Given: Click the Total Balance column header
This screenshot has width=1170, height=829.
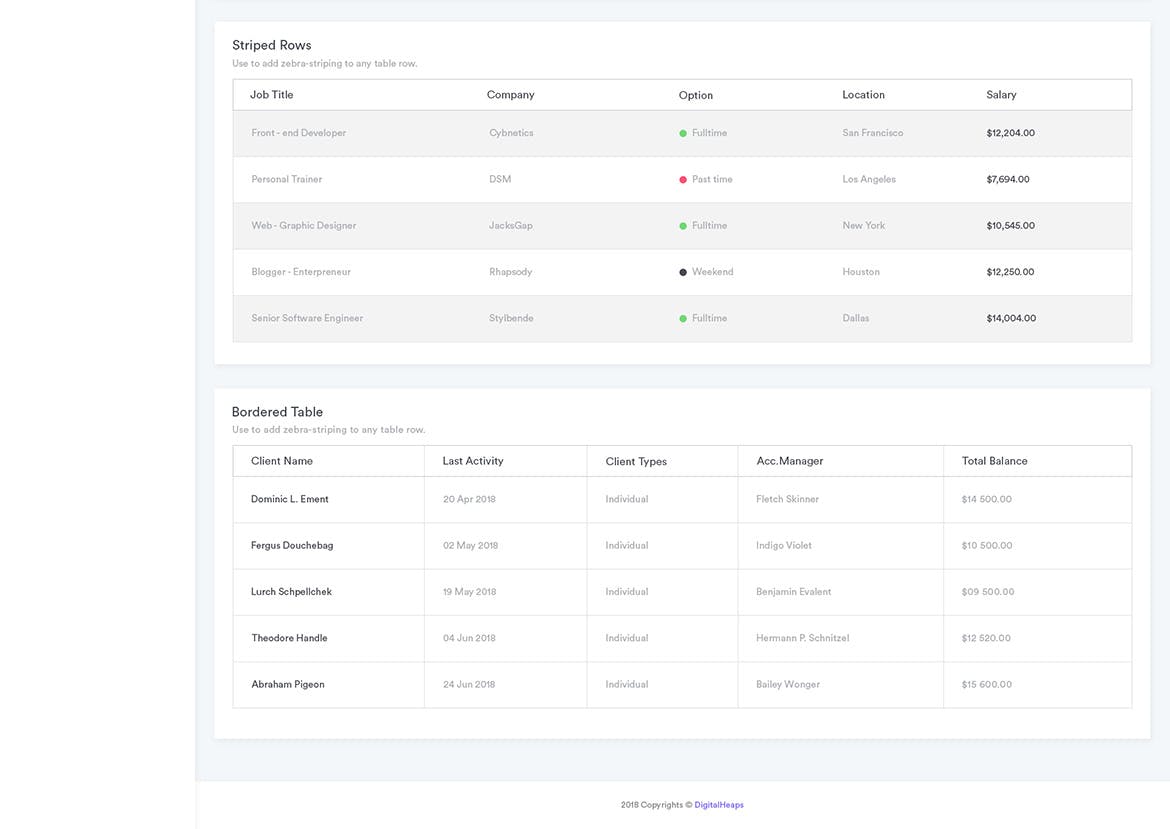Looking at the screenshot, I should (994, 461).
